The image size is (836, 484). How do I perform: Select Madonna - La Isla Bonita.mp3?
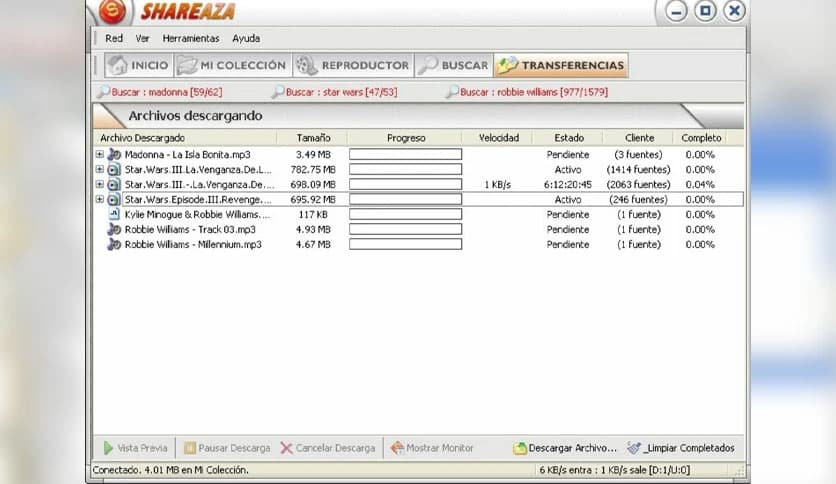pos(187,155)
